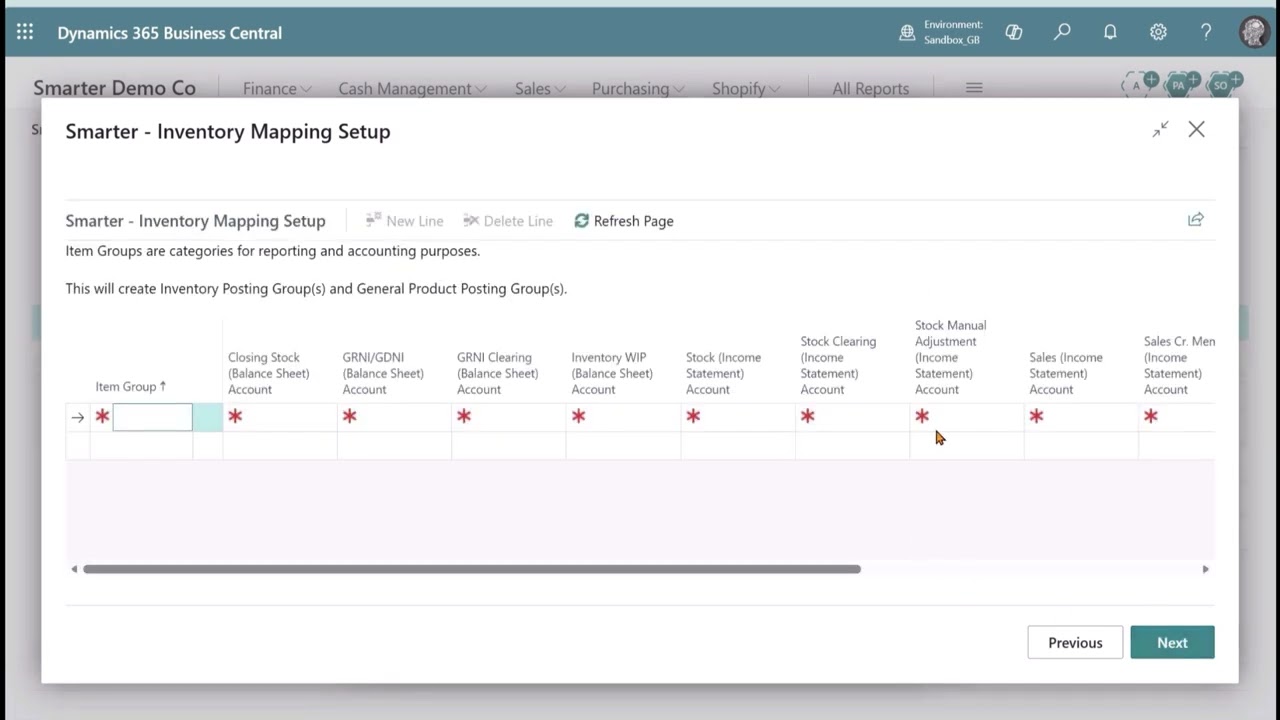
Task: Expand the Shopify menu
Action: coord(746,88)
